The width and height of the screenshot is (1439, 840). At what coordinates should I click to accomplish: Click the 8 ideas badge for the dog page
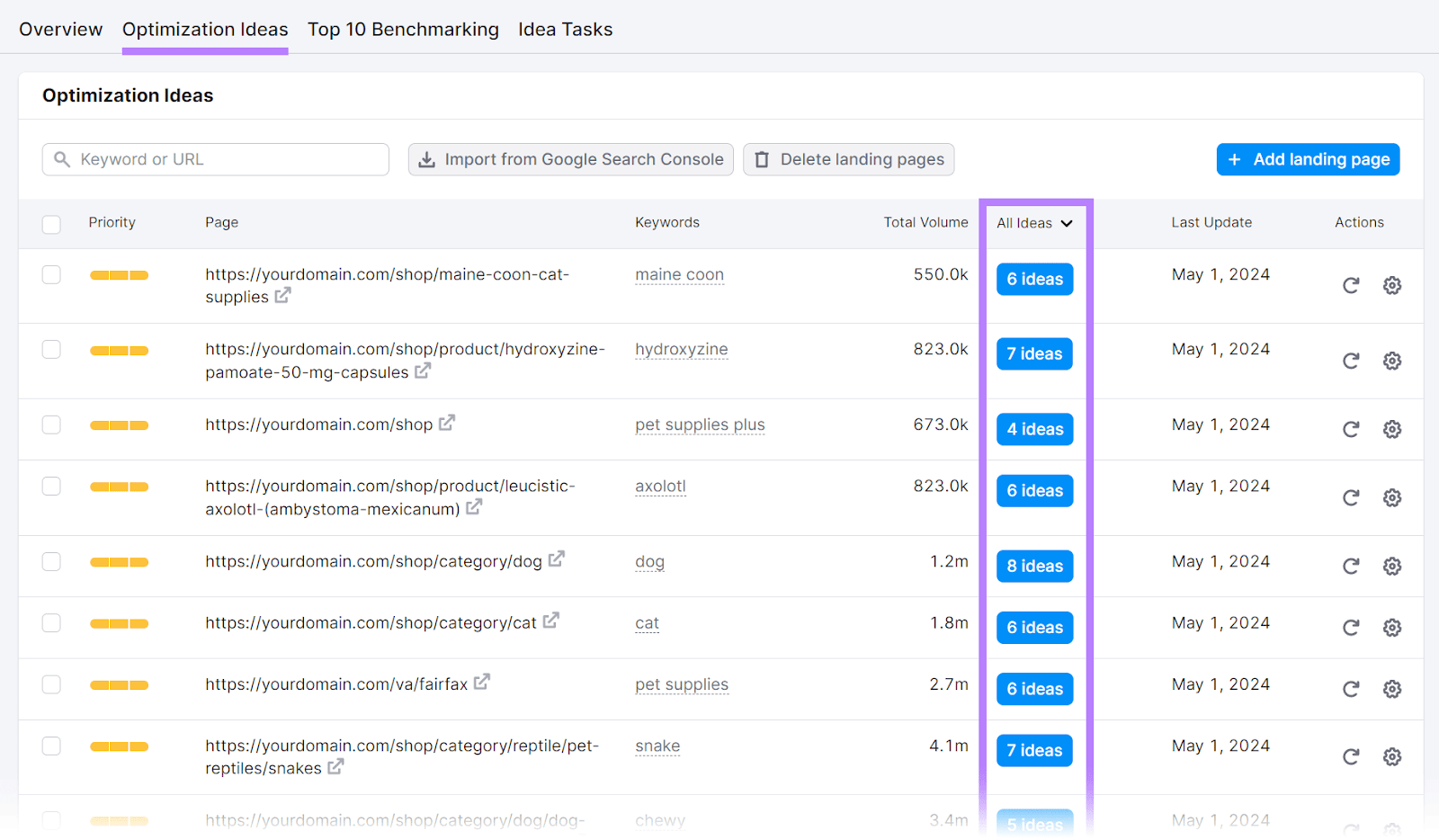click(1034, 566)
